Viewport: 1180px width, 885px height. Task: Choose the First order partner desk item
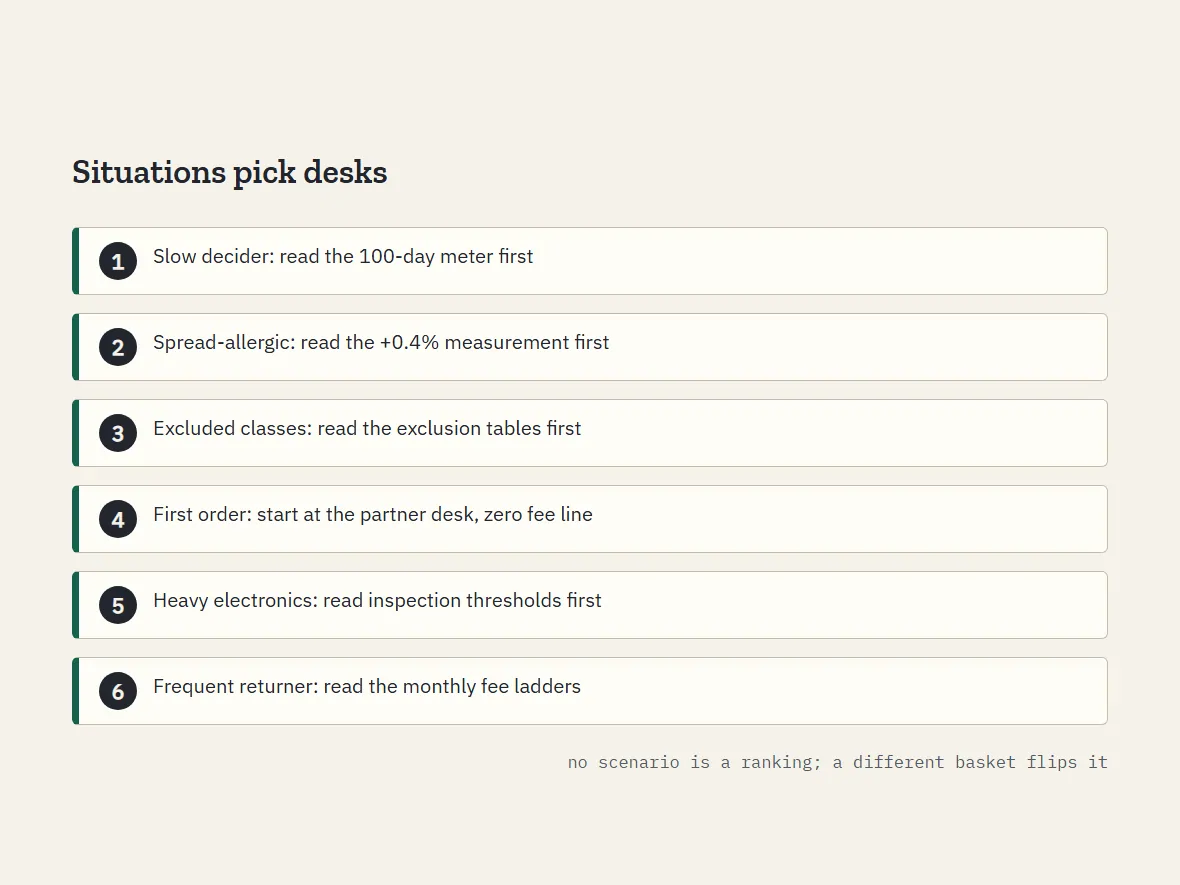coord(590,519)
